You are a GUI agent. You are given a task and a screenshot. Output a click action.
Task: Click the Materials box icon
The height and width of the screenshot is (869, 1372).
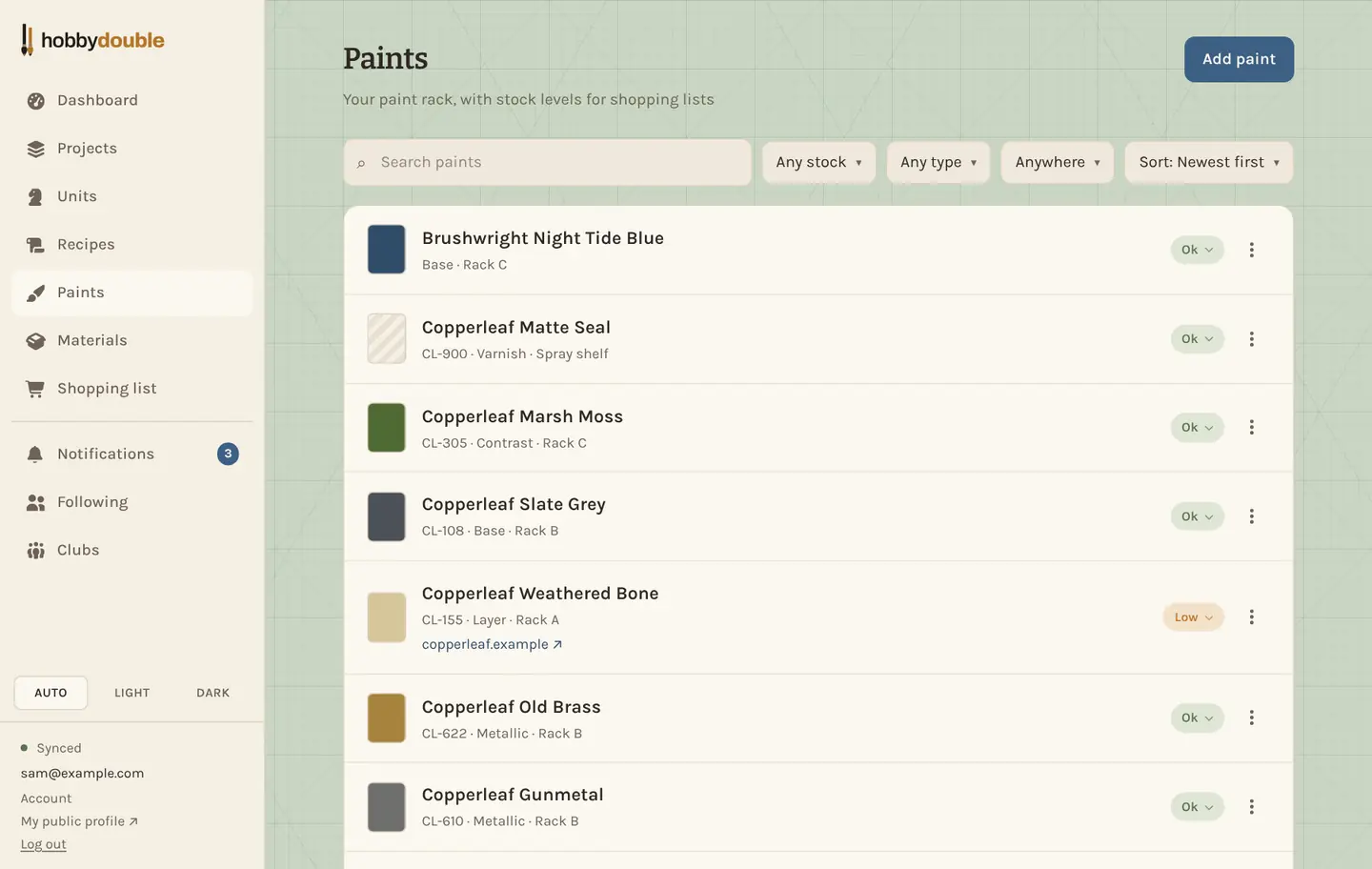point(35,341)
